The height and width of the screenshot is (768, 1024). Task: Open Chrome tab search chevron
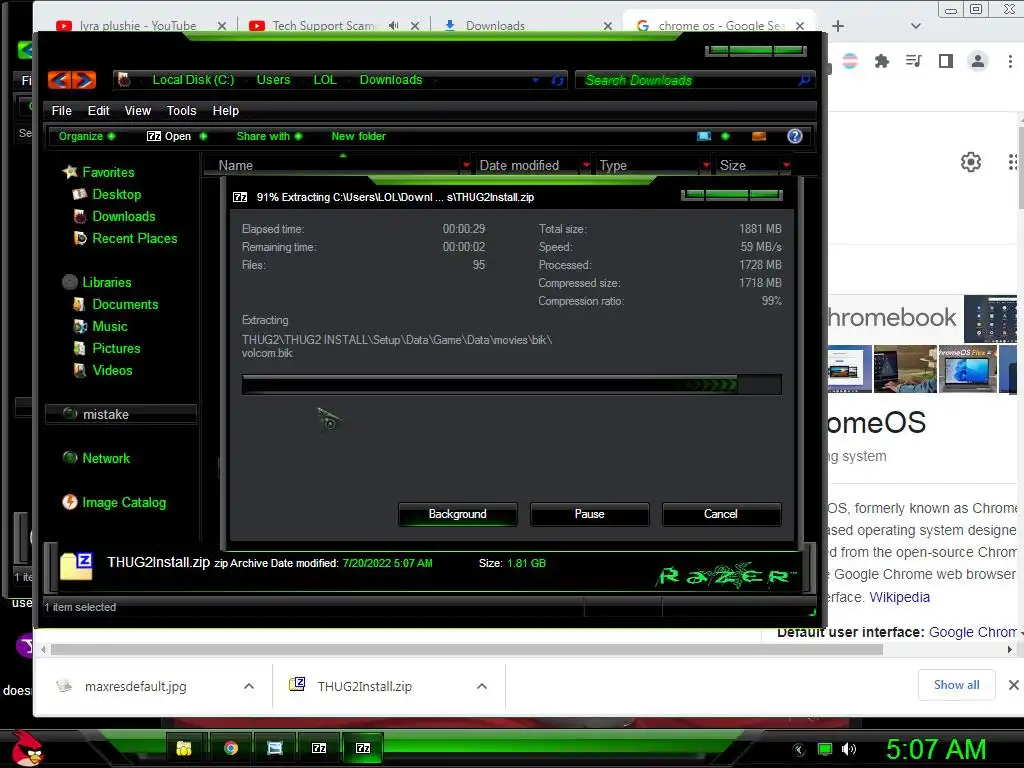(916, 26)
